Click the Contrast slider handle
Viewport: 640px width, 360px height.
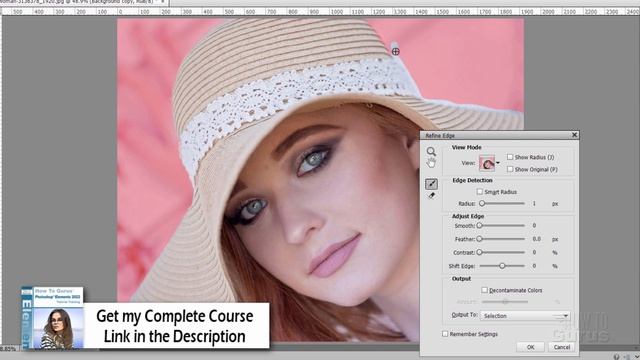480,252
